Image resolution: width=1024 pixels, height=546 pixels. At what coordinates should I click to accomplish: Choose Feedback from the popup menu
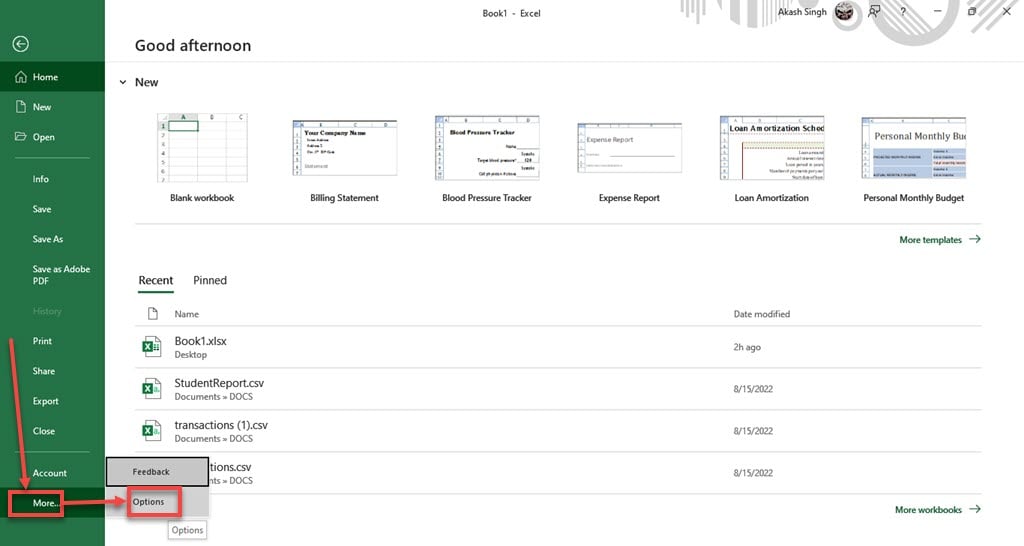point(157,472)
